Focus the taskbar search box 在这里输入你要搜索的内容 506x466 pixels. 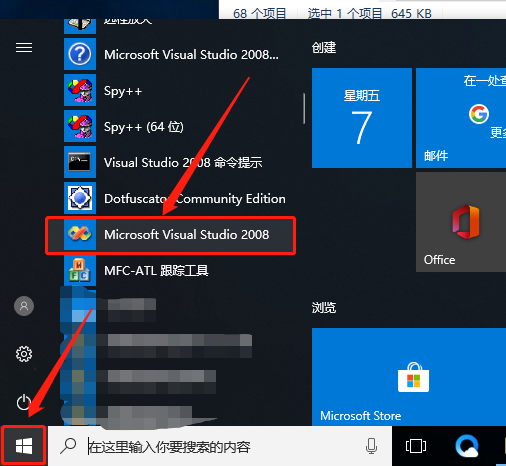coord(220,446)
